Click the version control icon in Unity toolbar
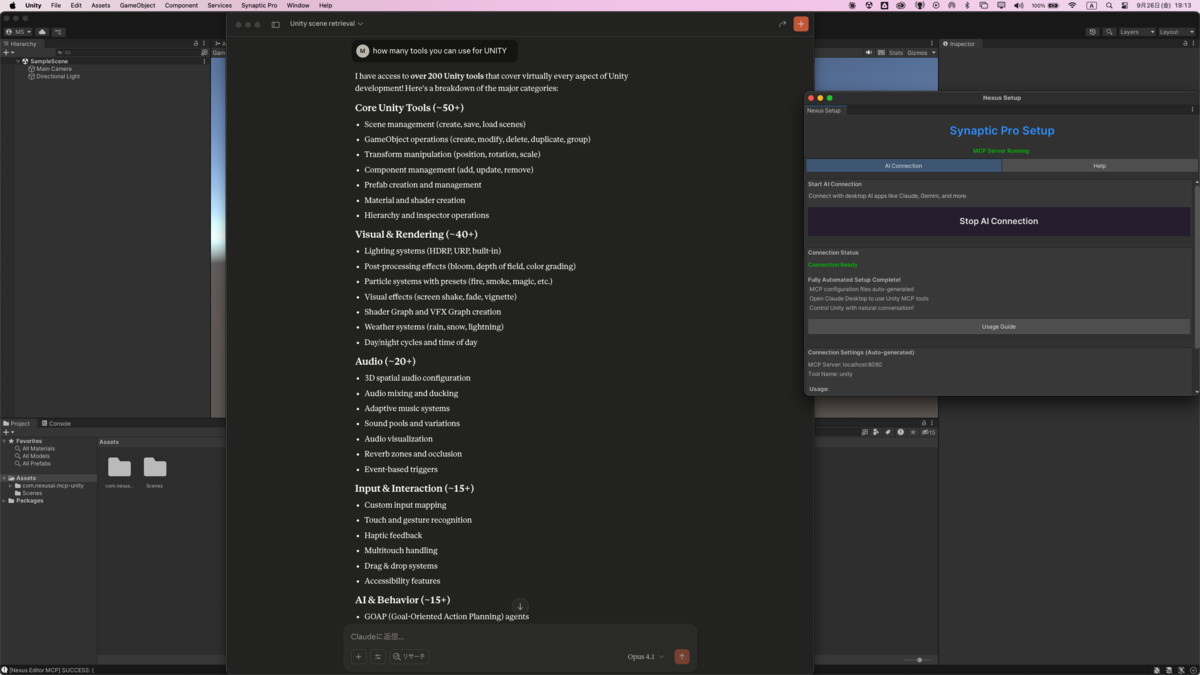 [57, 32]
